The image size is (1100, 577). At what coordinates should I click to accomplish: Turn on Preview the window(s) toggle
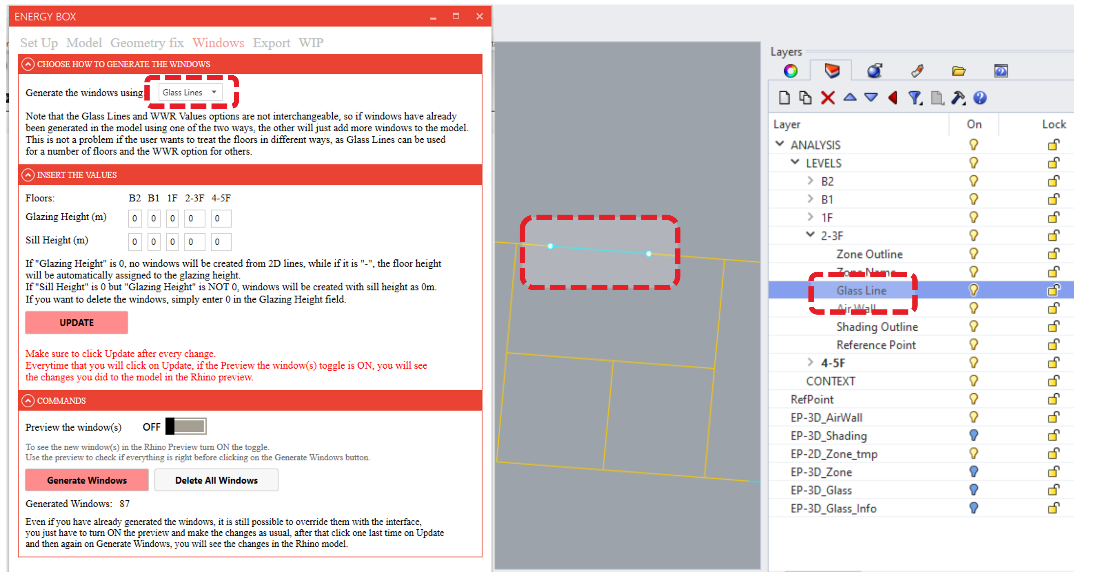pyautogui.click(x=186, y=427)
